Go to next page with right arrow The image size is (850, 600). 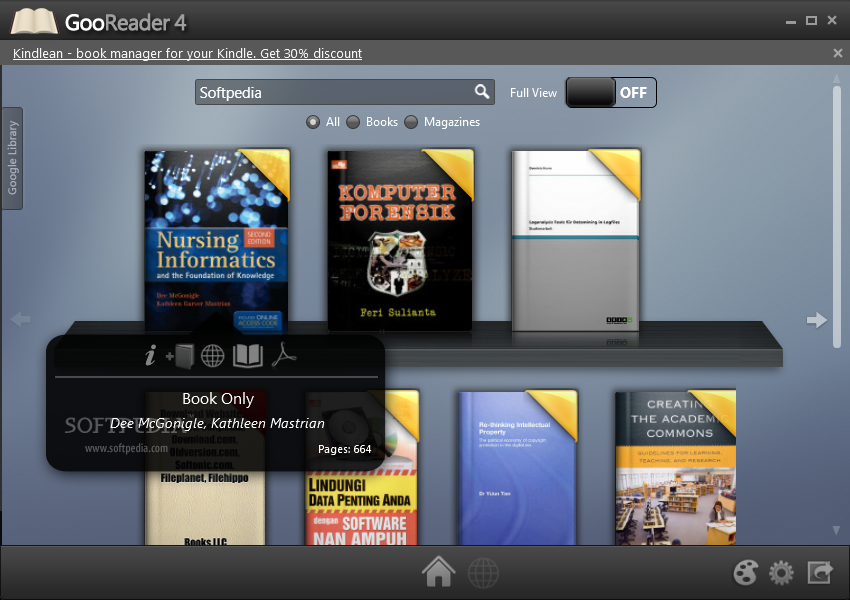click(816, 320)
